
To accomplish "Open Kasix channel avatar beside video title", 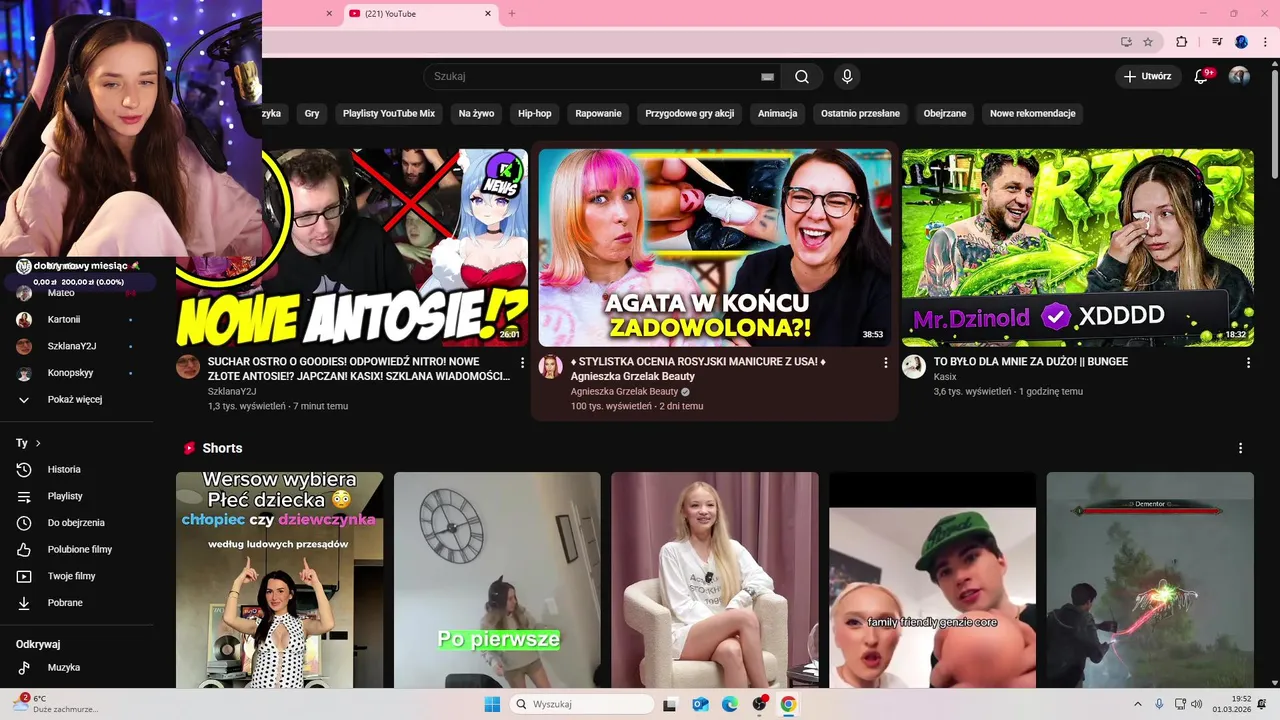I will point(914,366).
